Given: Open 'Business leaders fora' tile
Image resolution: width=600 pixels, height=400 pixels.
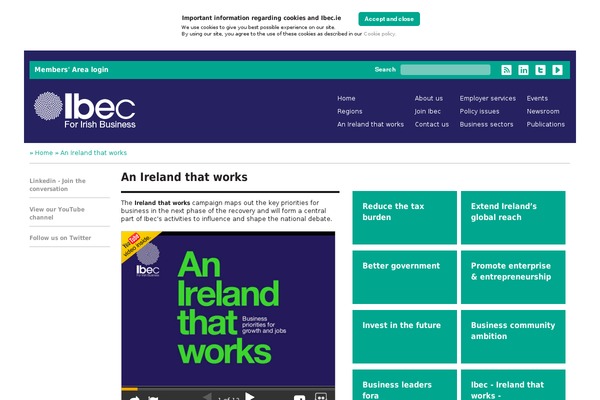Looking at the screenshot, I should point(404,385).
